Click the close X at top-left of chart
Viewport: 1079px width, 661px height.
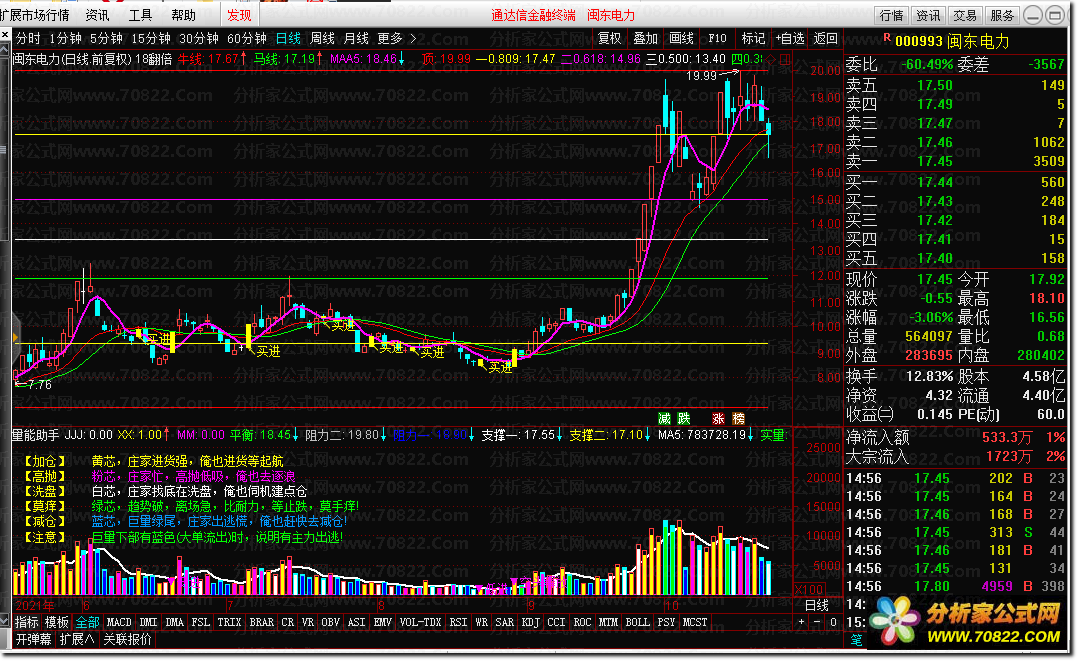pyautogui.click(x=5, y=34)
